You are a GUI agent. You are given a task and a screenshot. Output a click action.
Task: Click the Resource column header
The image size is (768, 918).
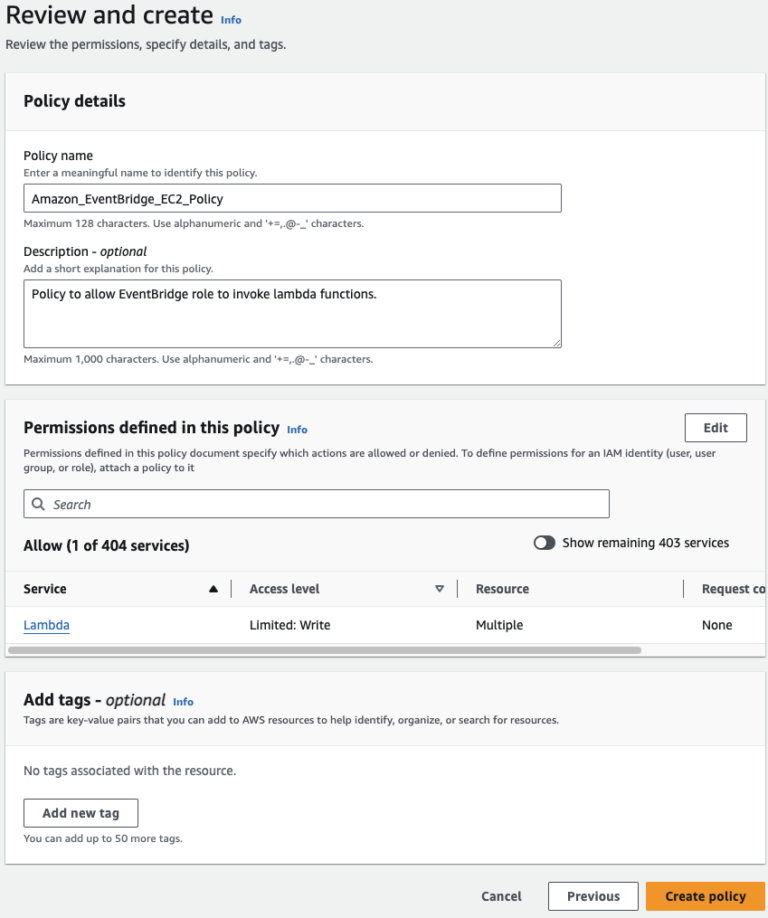(x=501, y=588)
